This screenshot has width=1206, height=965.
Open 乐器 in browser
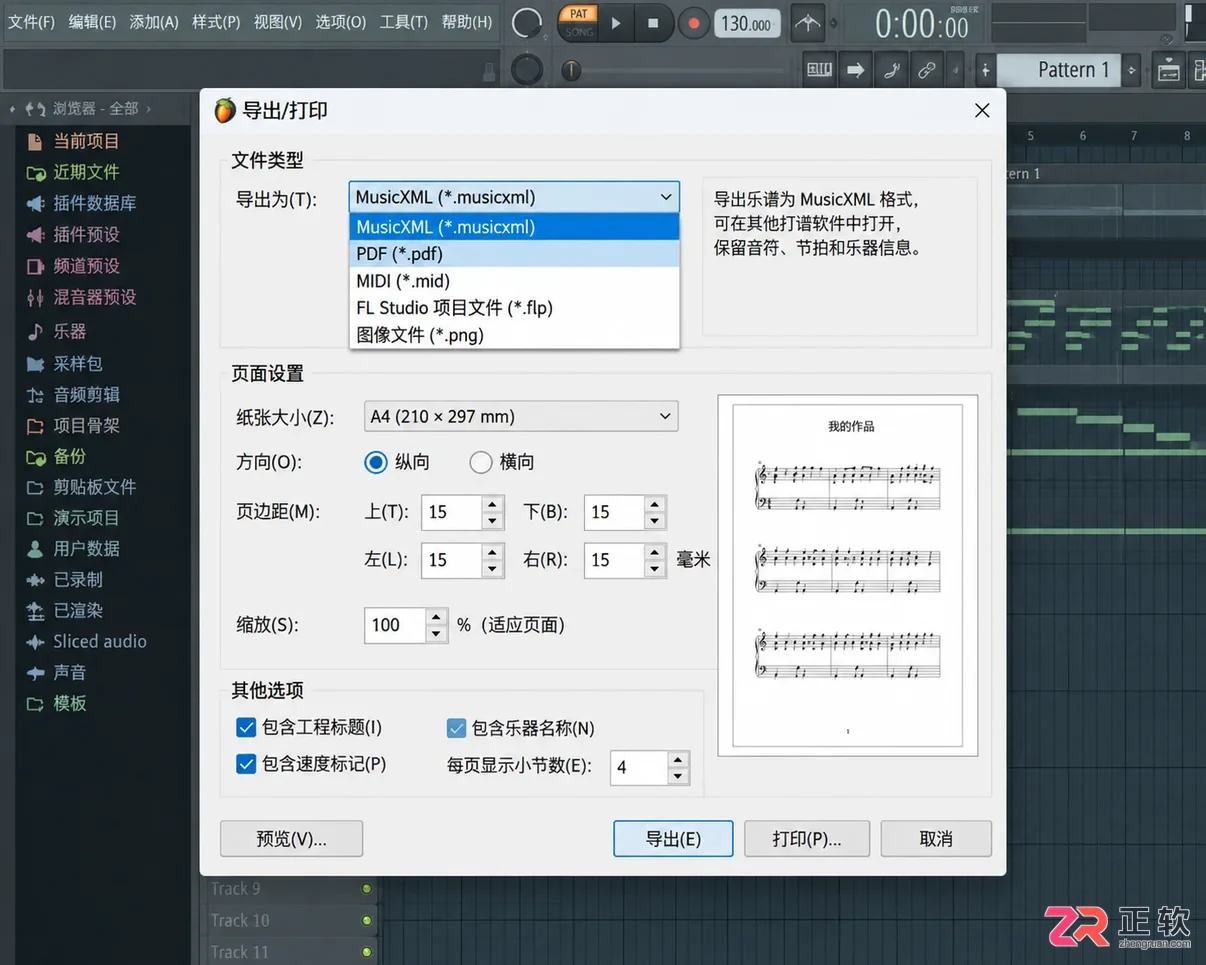tap(70, 331)
